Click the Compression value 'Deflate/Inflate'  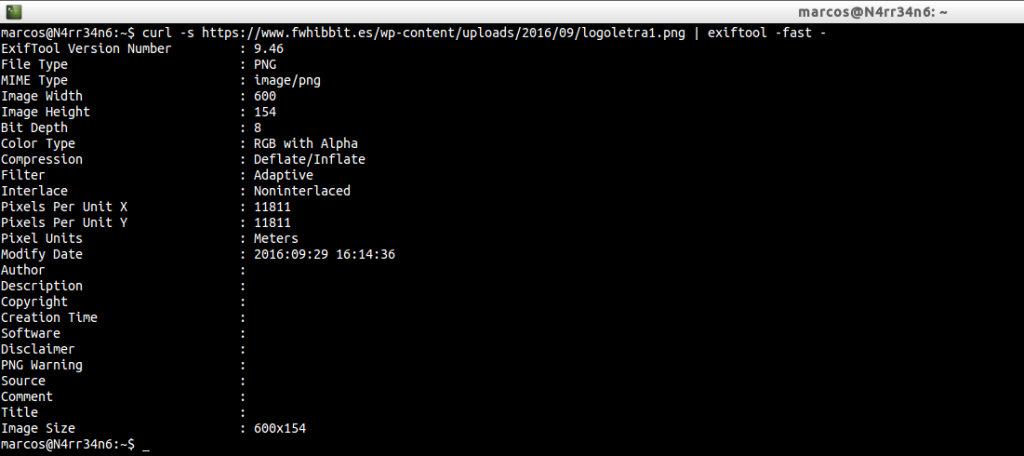(310, 160)
